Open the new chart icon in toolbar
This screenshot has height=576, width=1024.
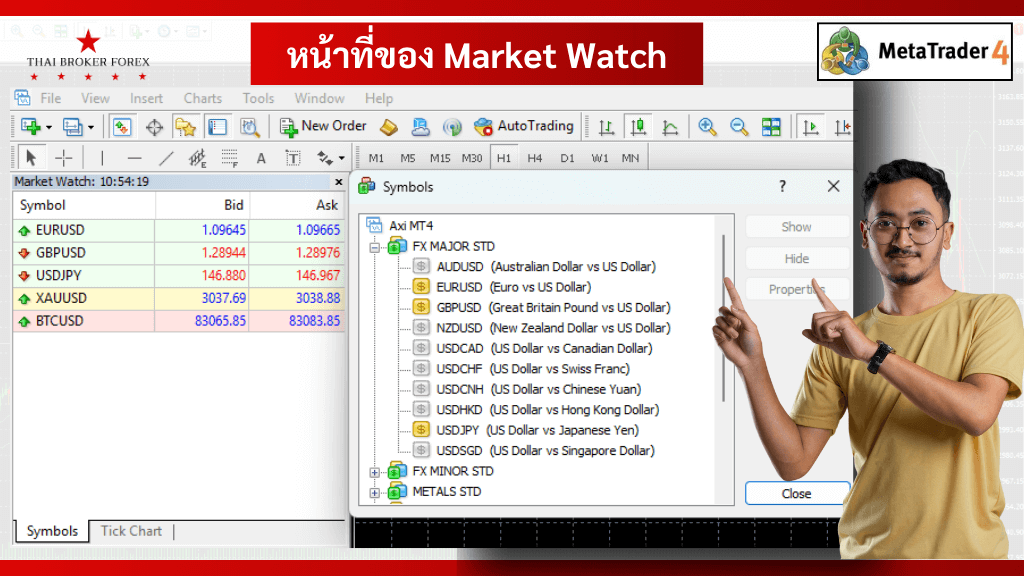tap(30, 126)
